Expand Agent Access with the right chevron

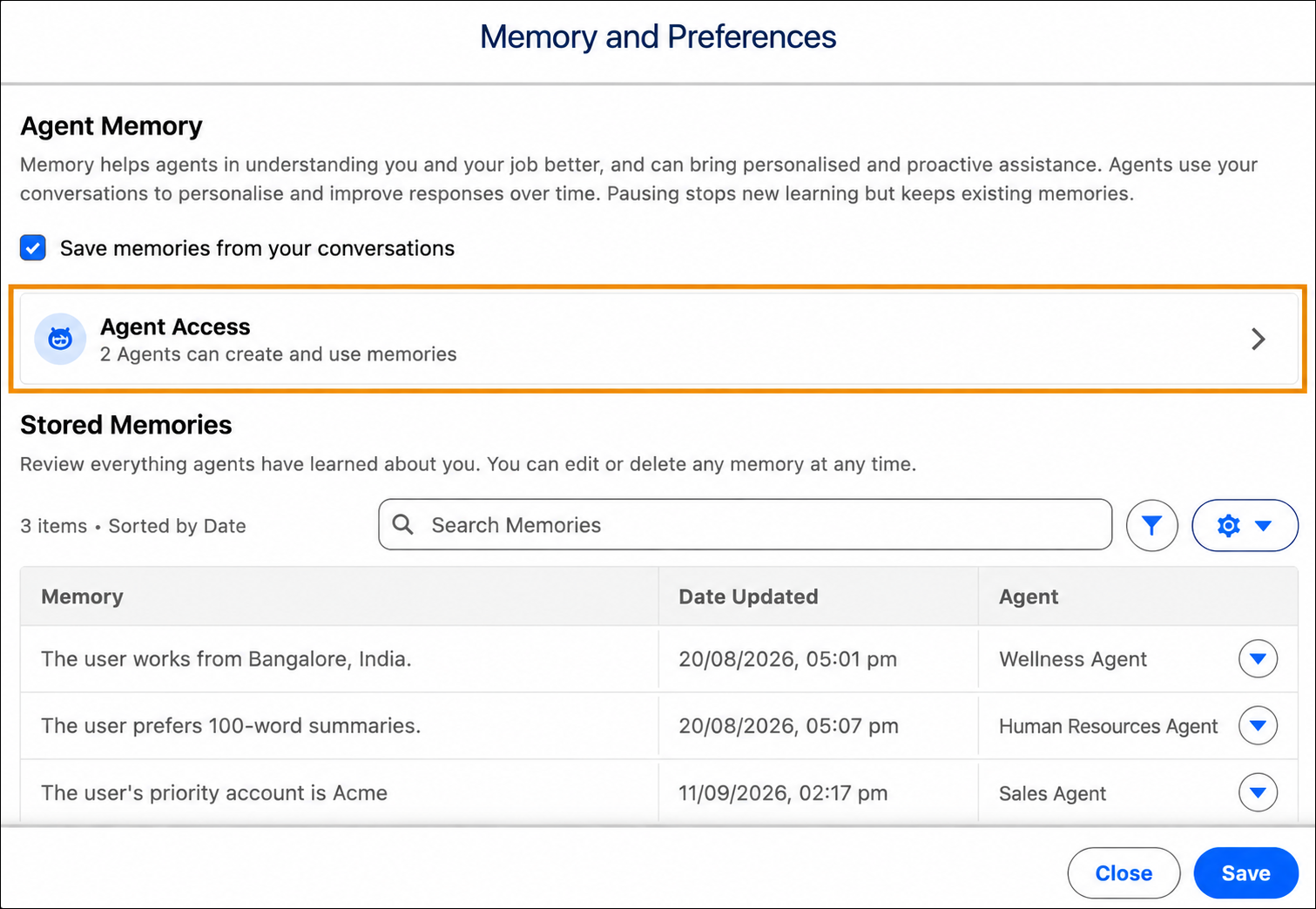point(1258,339)
